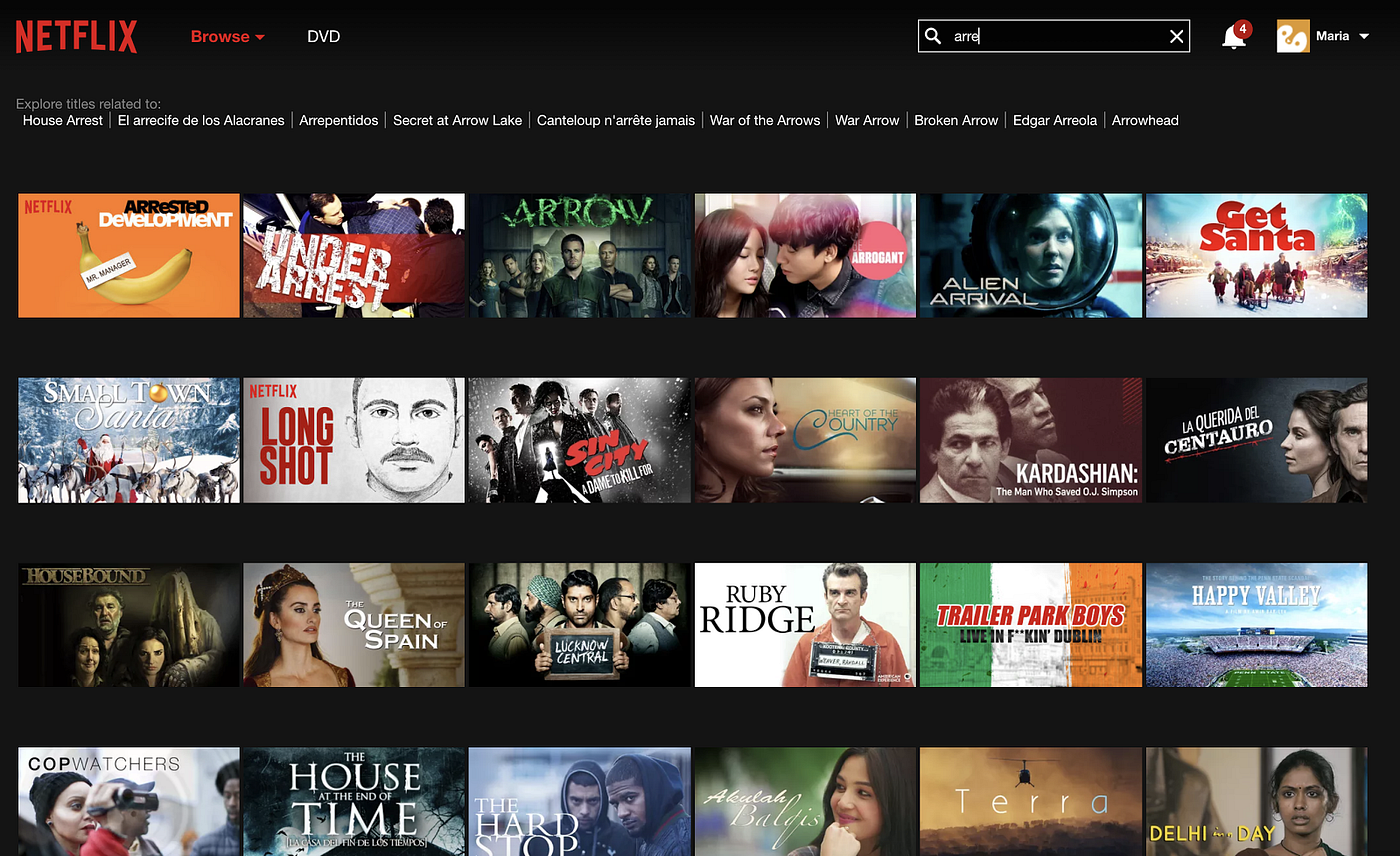Select the Get Santa thumbnail
The width and height of the screenshot is (1400, 856).
tap(1256, 256)
